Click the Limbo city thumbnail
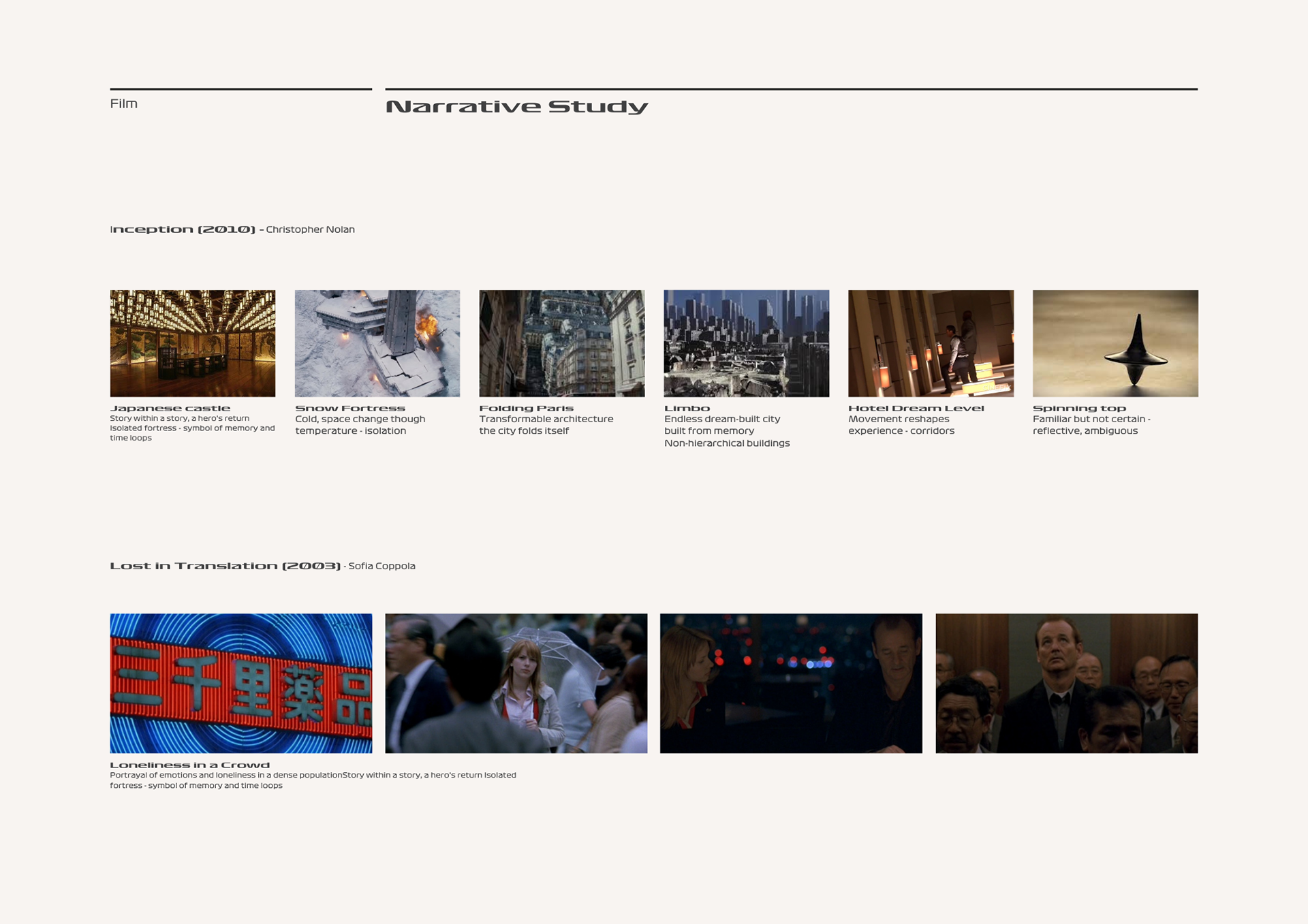The height and width of the screenshot is (924, 1308). coord(747,343)
